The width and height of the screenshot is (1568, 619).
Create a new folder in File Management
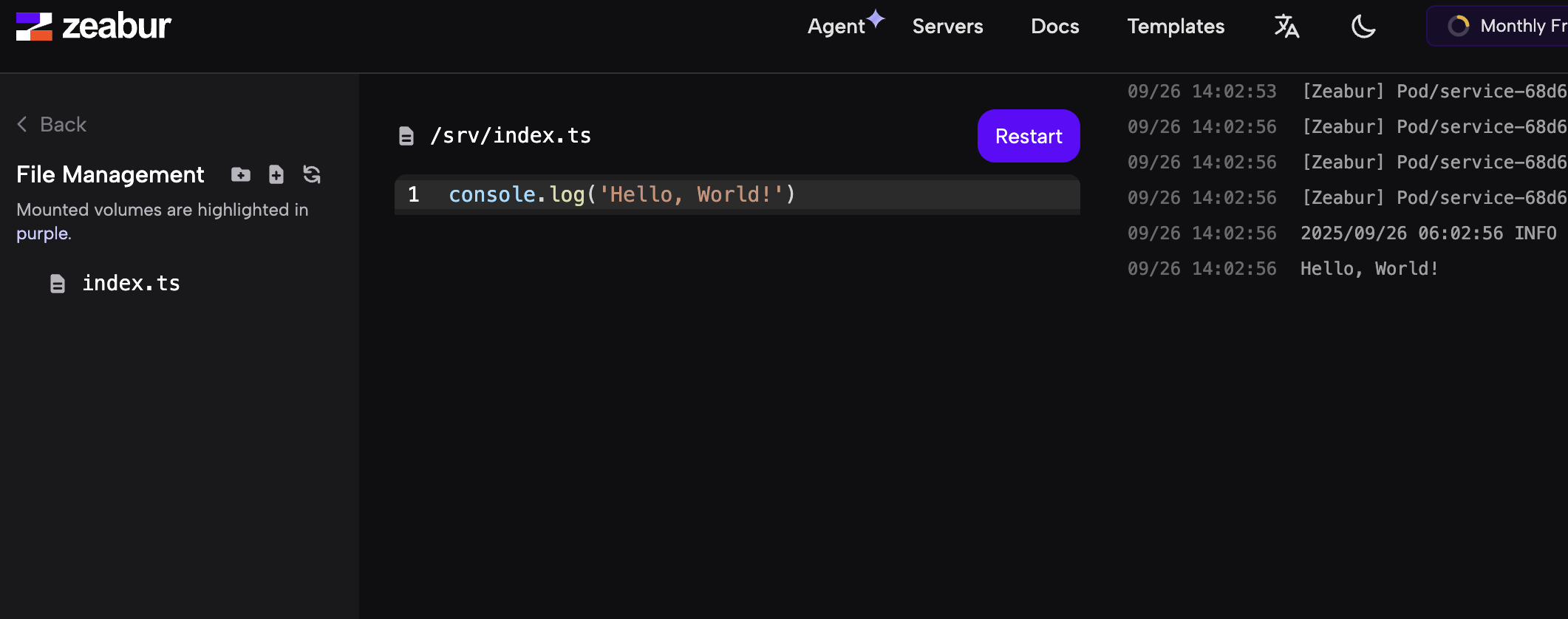(x=241, y=174)
